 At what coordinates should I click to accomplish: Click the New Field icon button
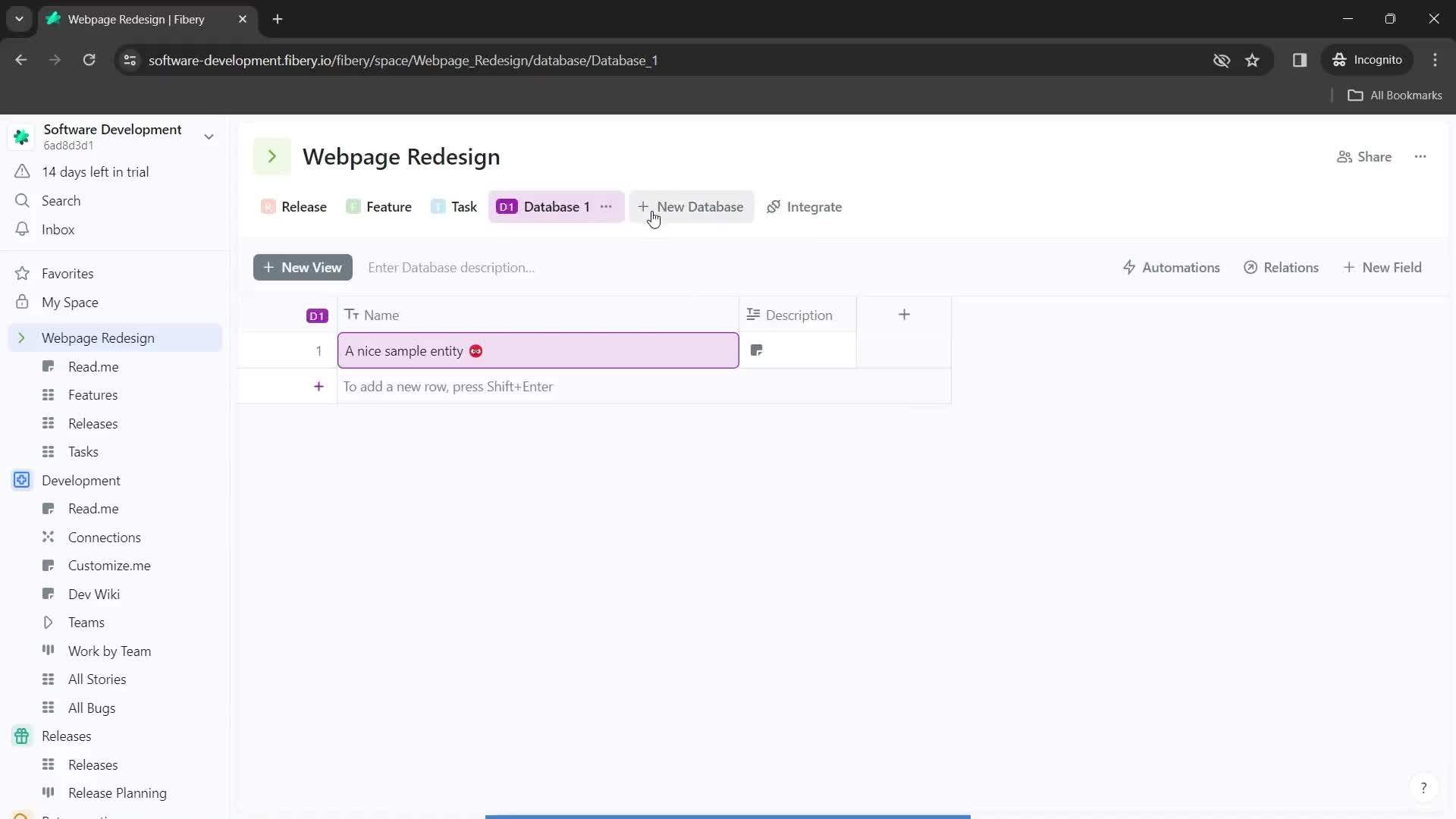point(1349,267)
